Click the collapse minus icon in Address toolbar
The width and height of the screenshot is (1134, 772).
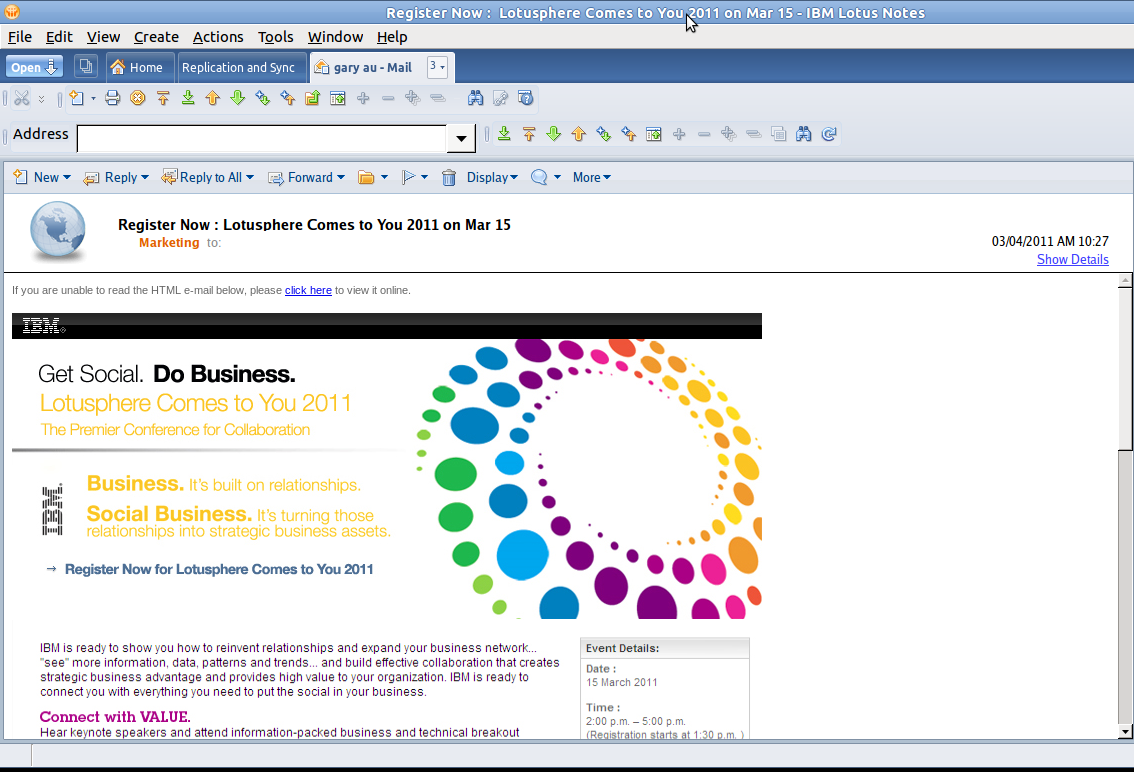point(704,134)
